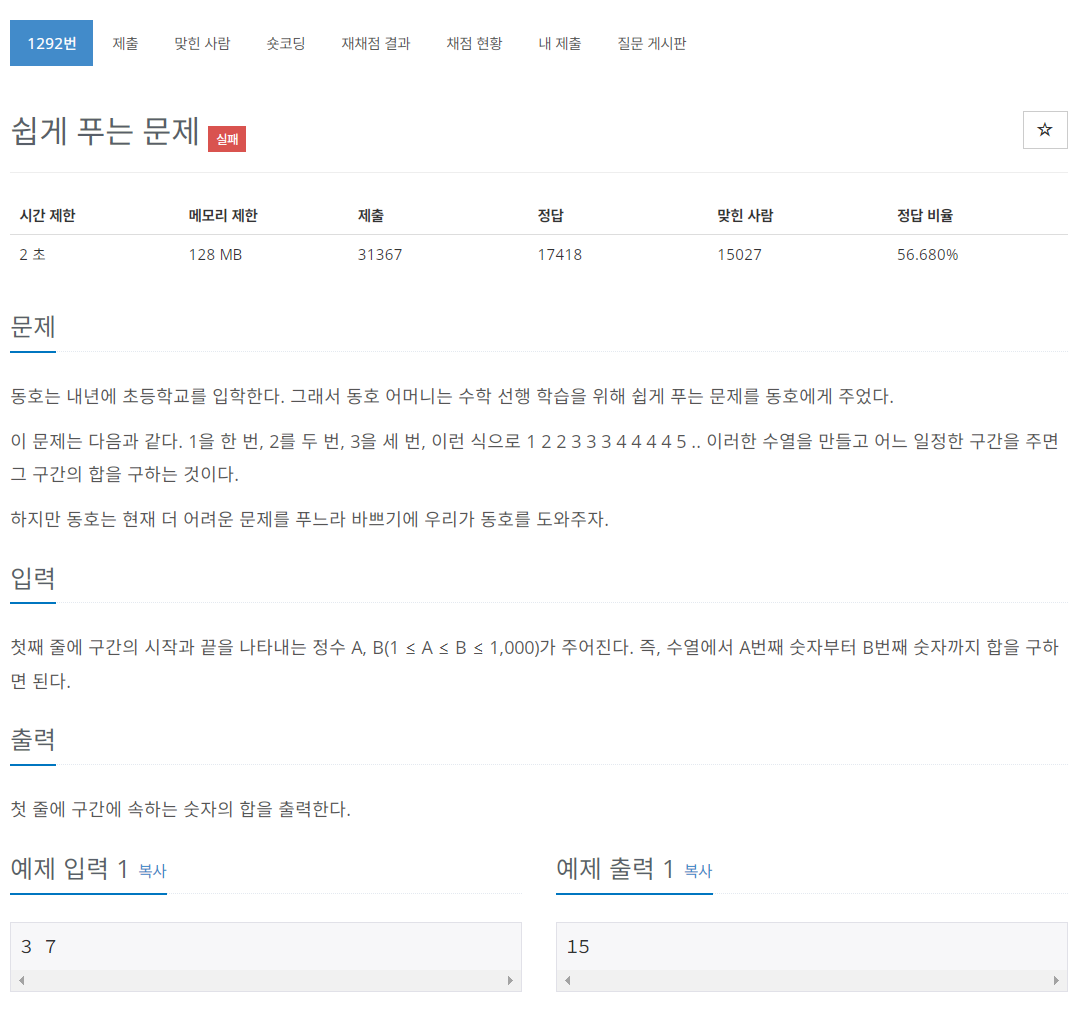Open the 채점 현황 tab
The width and height of the screenshot is (1086, 1014).
click(x=474, y=43)
